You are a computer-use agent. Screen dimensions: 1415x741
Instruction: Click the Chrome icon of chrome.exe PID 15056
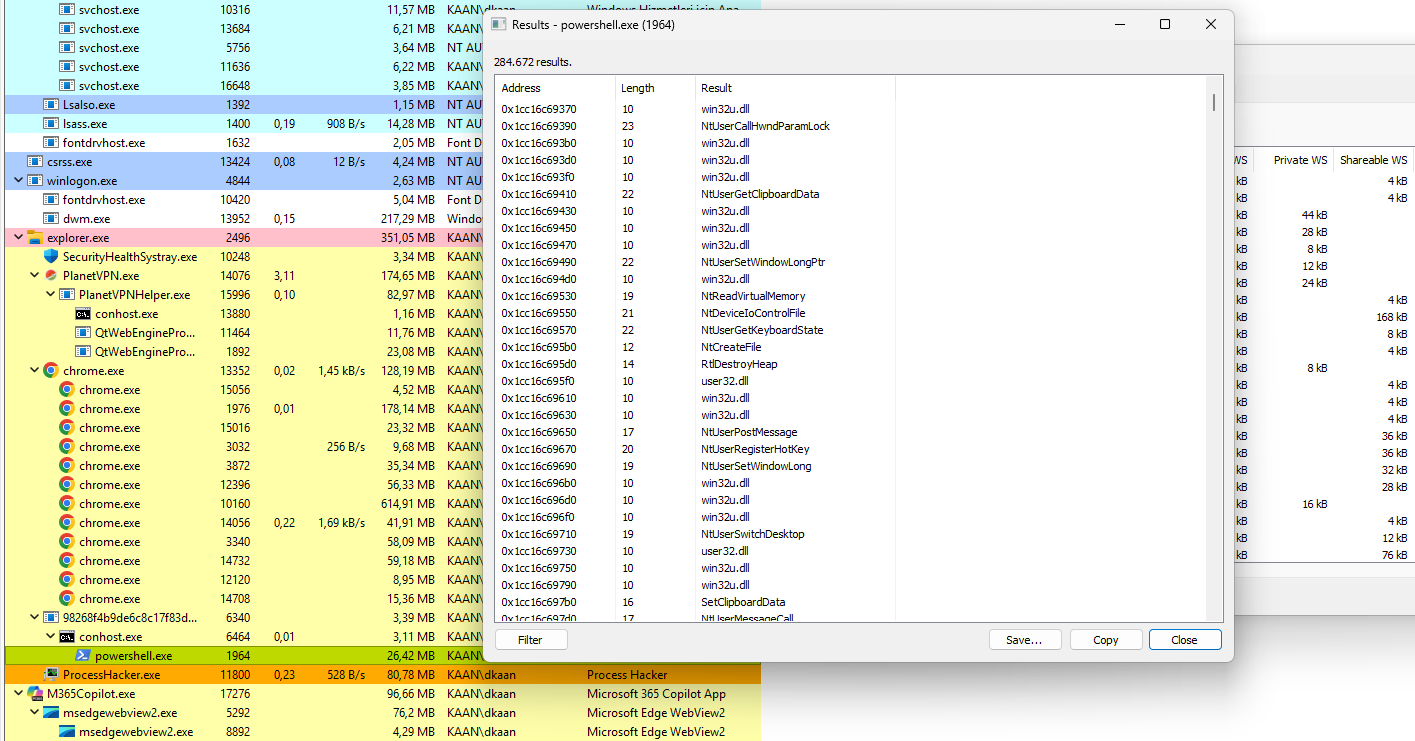pos(67,390)
